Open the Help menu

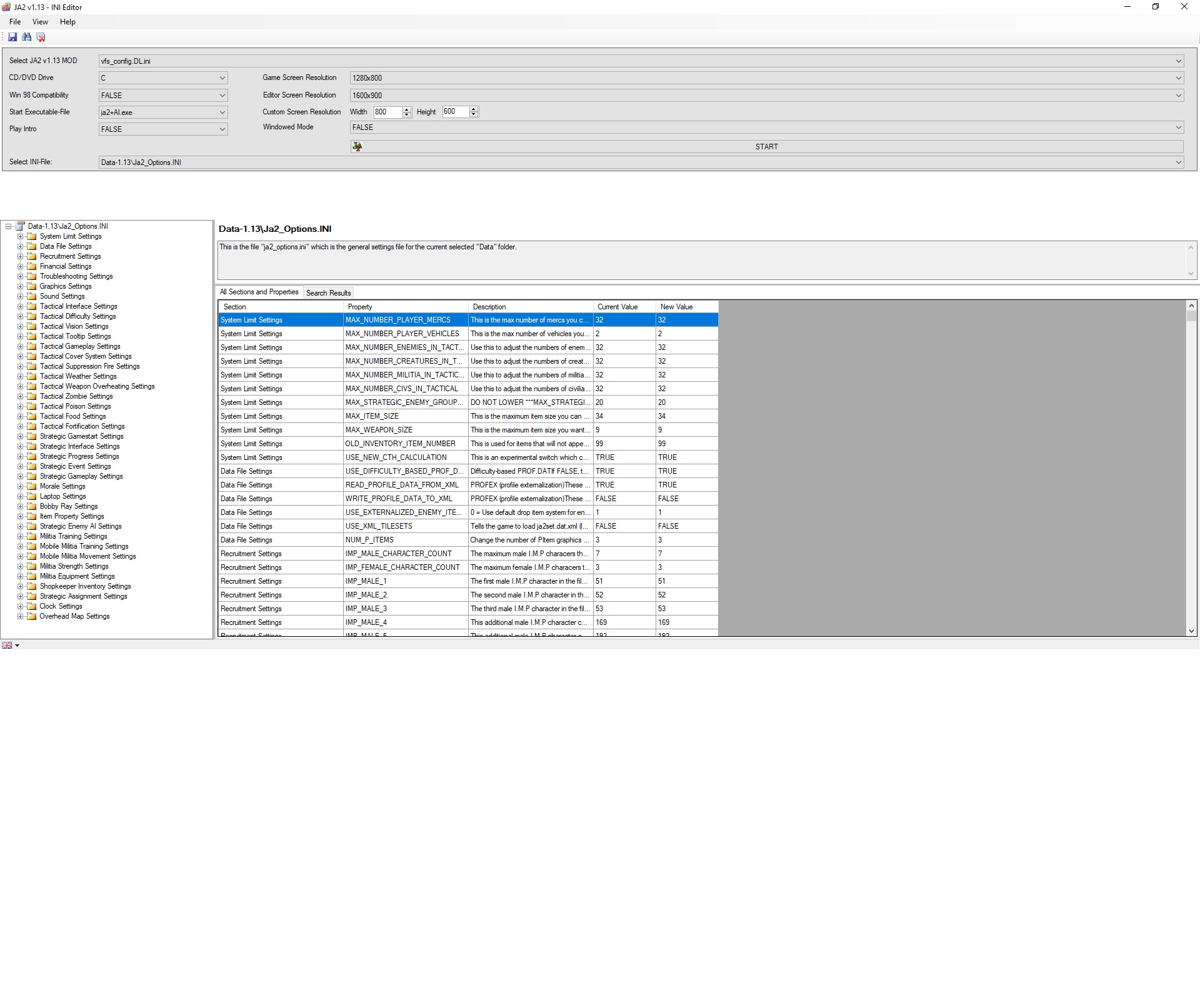67,22
